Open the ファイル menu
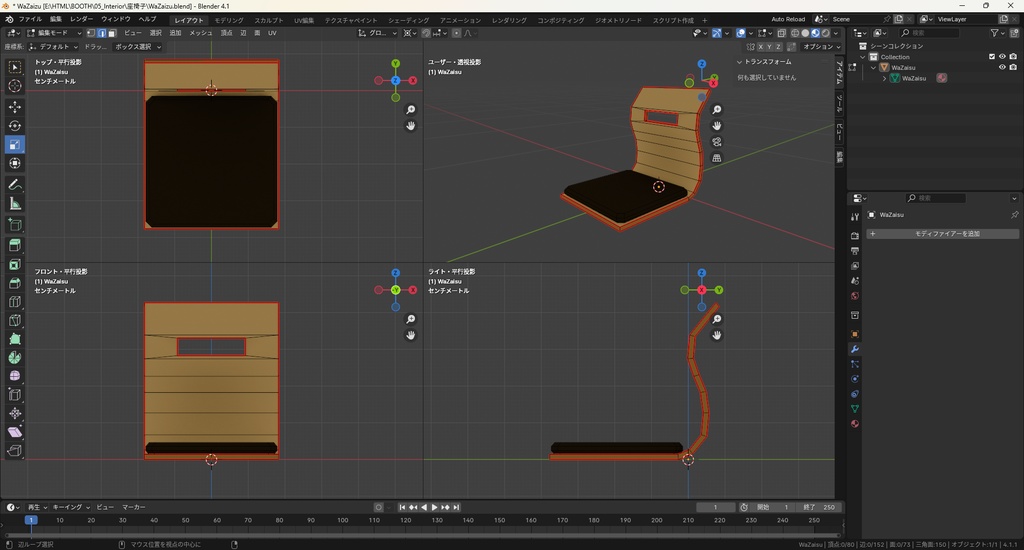Screen dimensions: 1024x550 pos(30,19)
